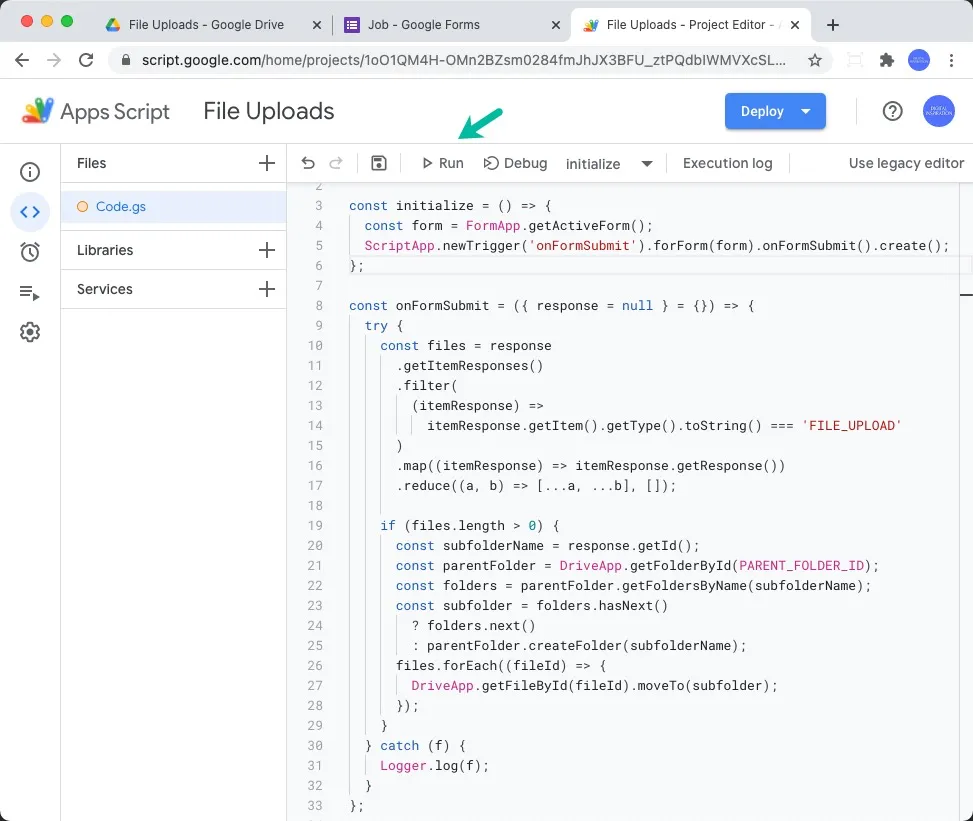Click the Debug button
The width and height of the screenshot is (973, 821).
coord(515,163)
